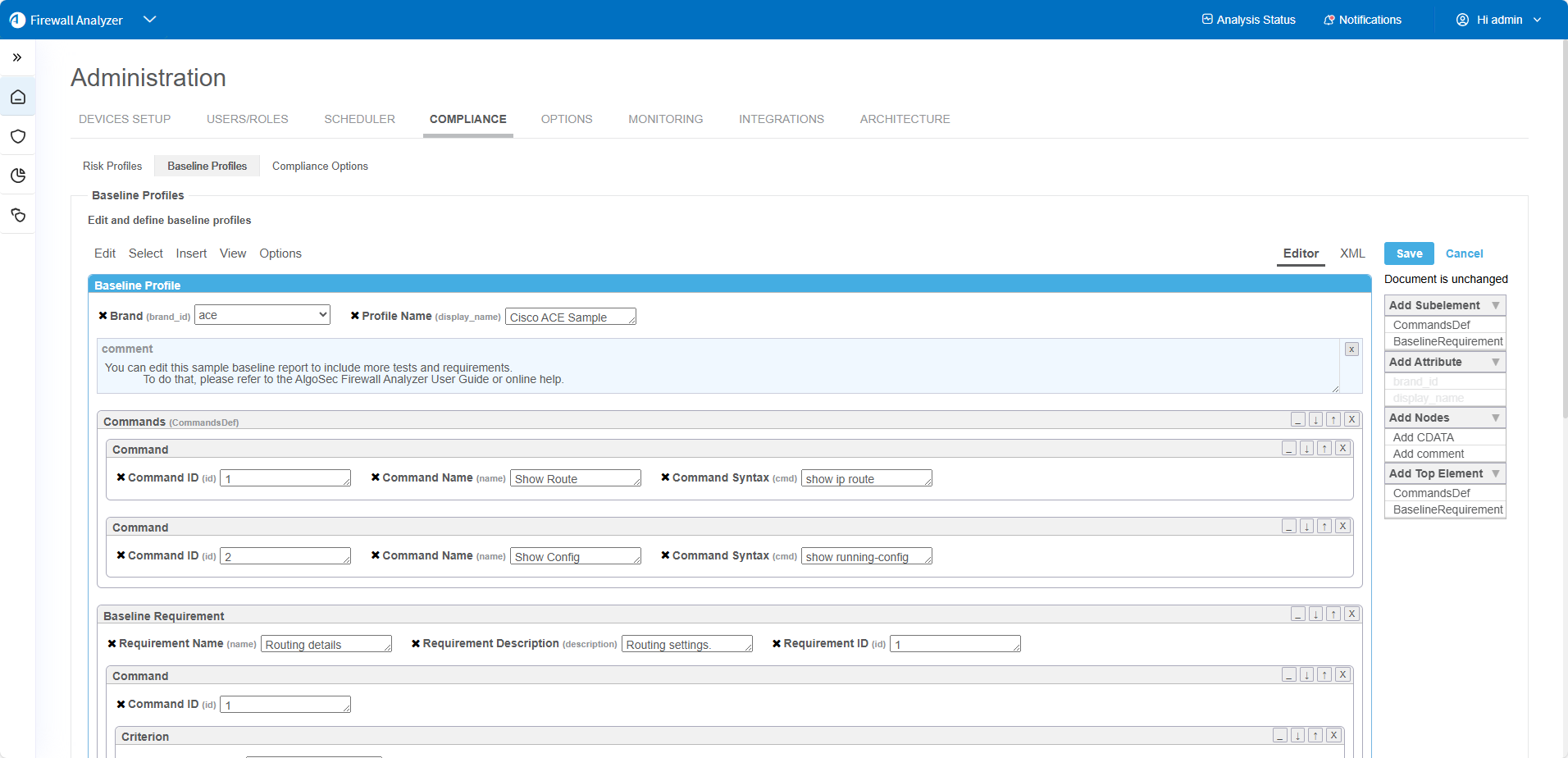Open the home icon in the sidebar

click(18, 98)
